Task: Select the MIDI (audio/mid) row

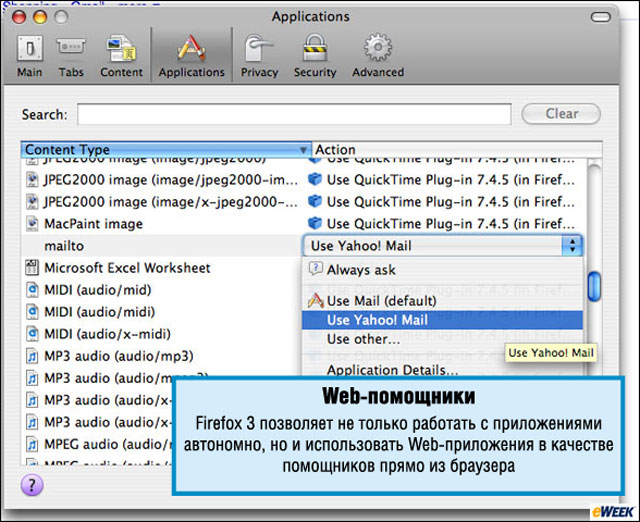Action: pyautogui.click(x=161, y=290)
